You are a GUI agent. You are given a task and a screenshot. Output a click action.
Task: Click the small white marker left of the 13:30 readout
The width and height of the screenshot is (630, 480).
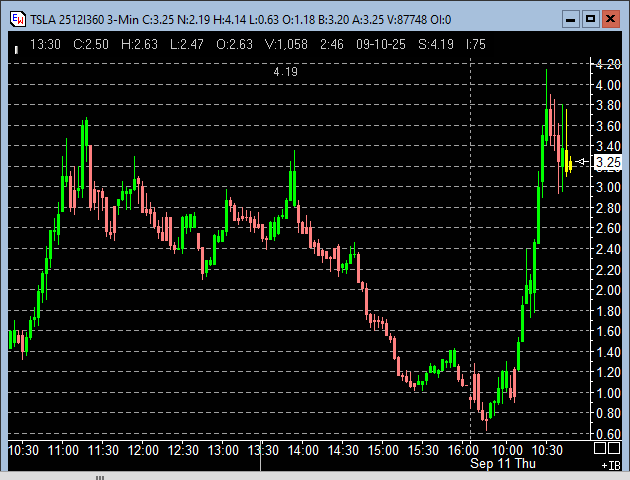tap(16, 50)
